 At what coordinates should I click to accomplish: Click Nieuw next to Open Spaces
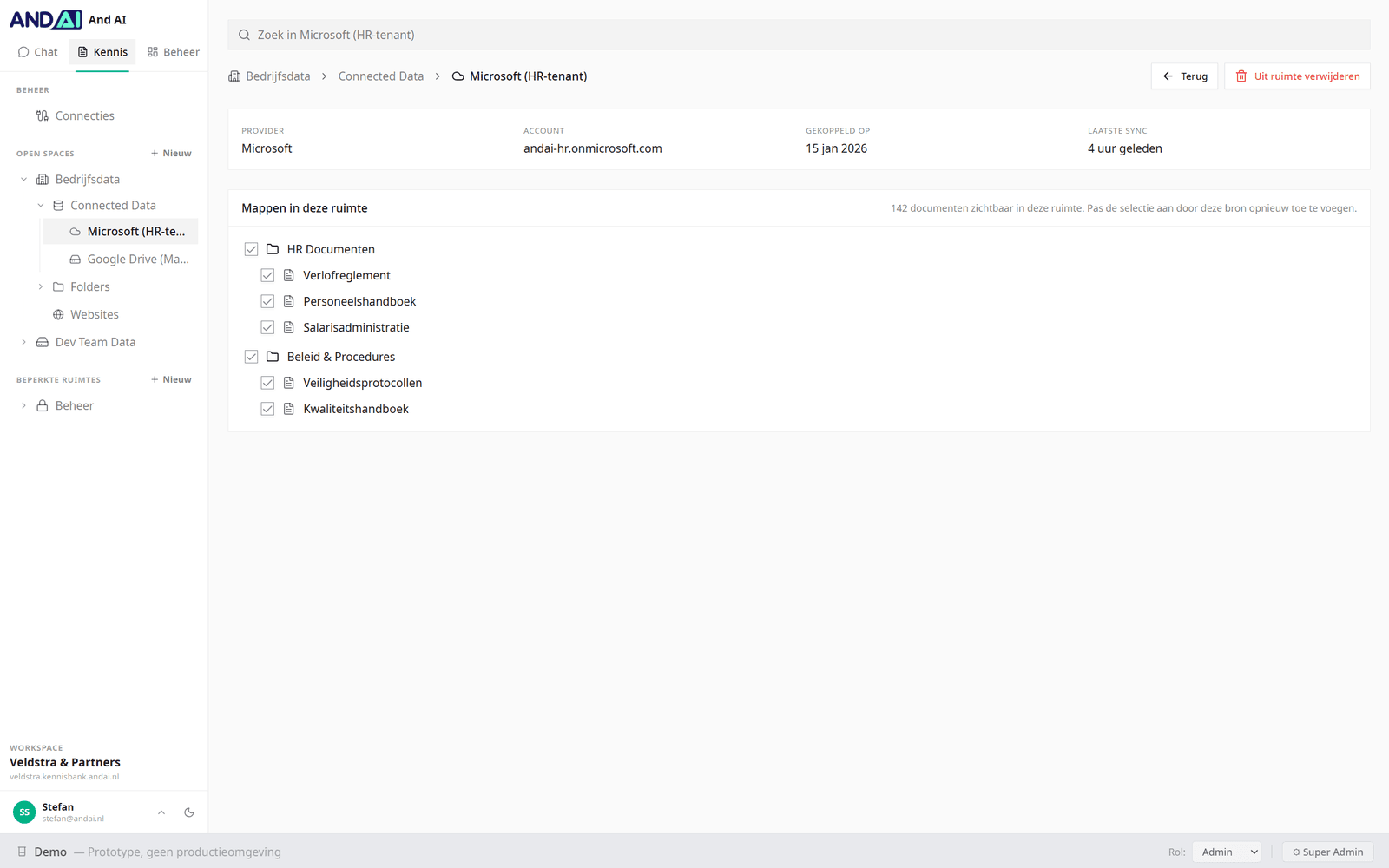(x=171, y=154)
